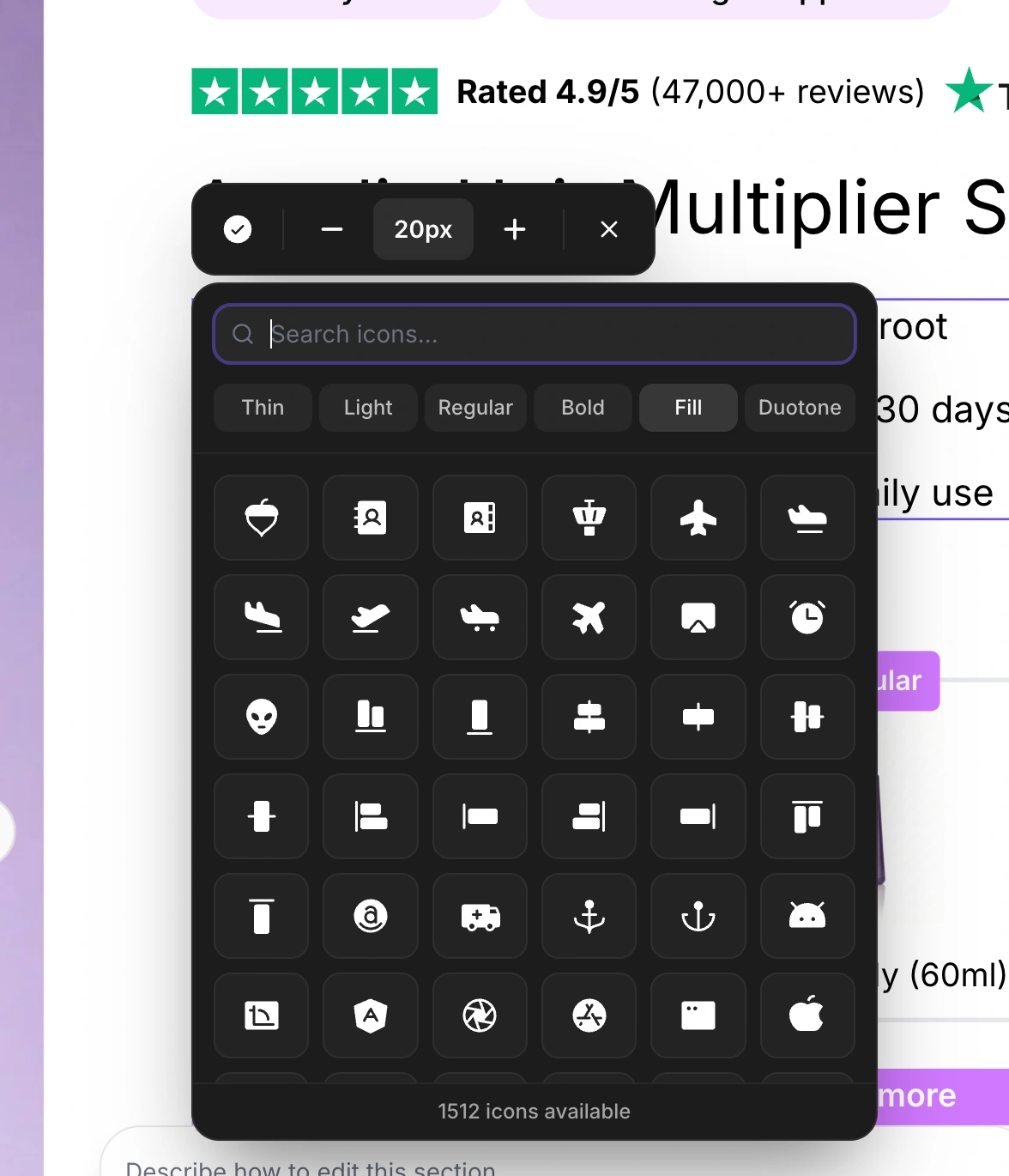Select the Bold weight tab
Viewport: 1009px width, 1176px height.
583,408
